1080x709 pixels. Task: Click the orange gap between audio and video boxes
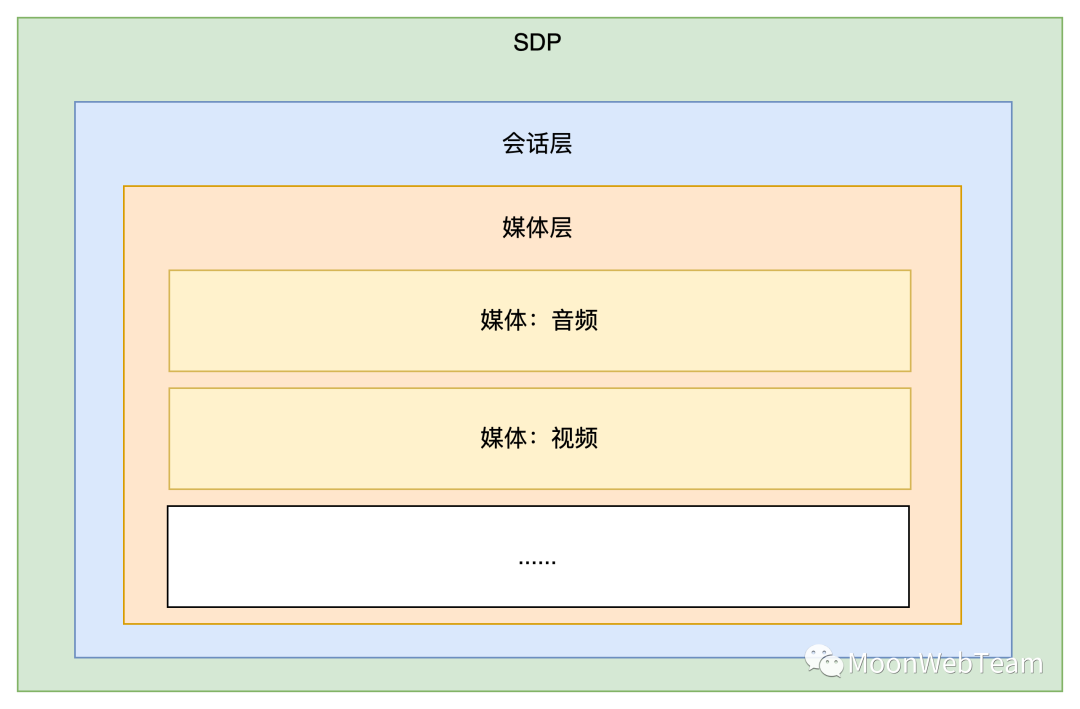(x=540, y=380)
